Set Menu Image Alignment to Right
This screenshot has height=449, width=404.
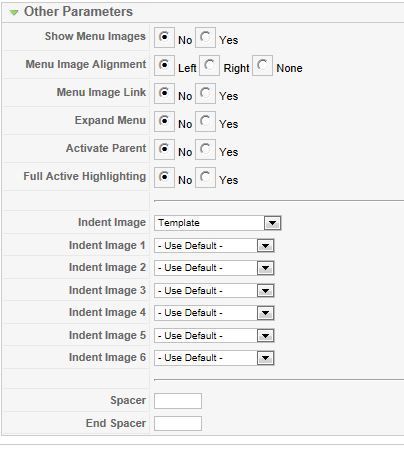pyautogui.click(x=209, y=65)
